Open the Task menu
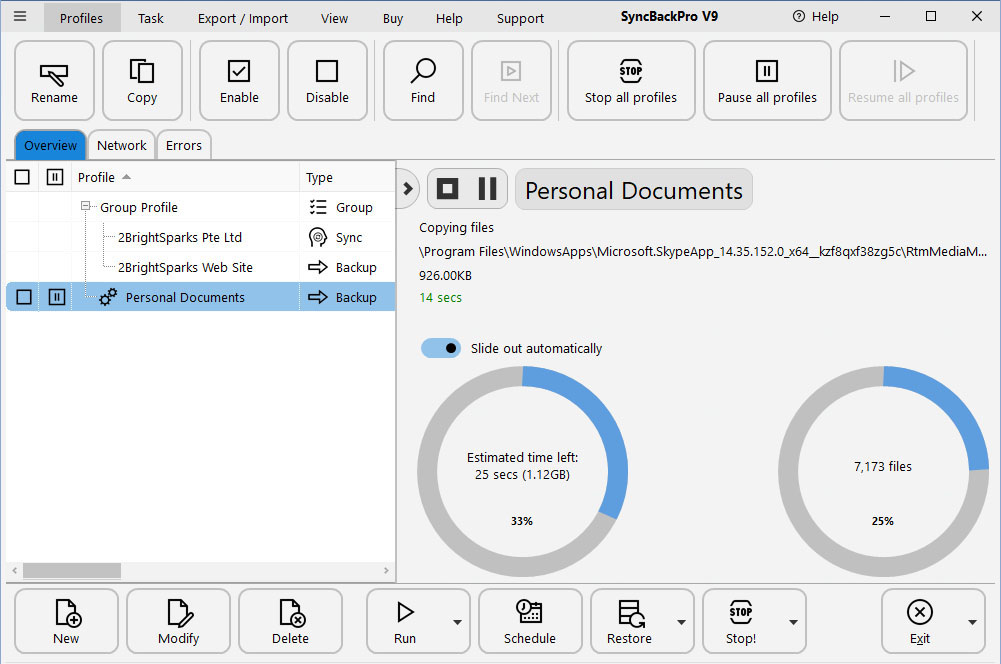 tap(151, 18)
